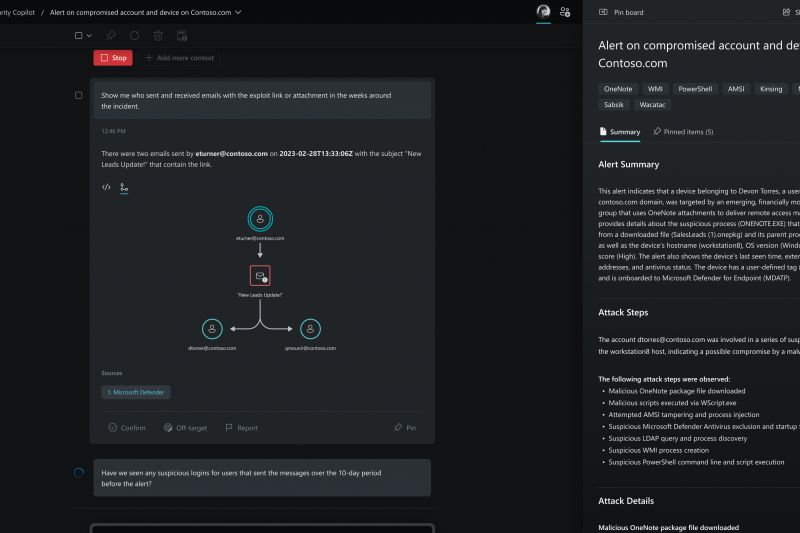Switch to the Summary tab
Screen dimensions: 800x533
(620, 132)
